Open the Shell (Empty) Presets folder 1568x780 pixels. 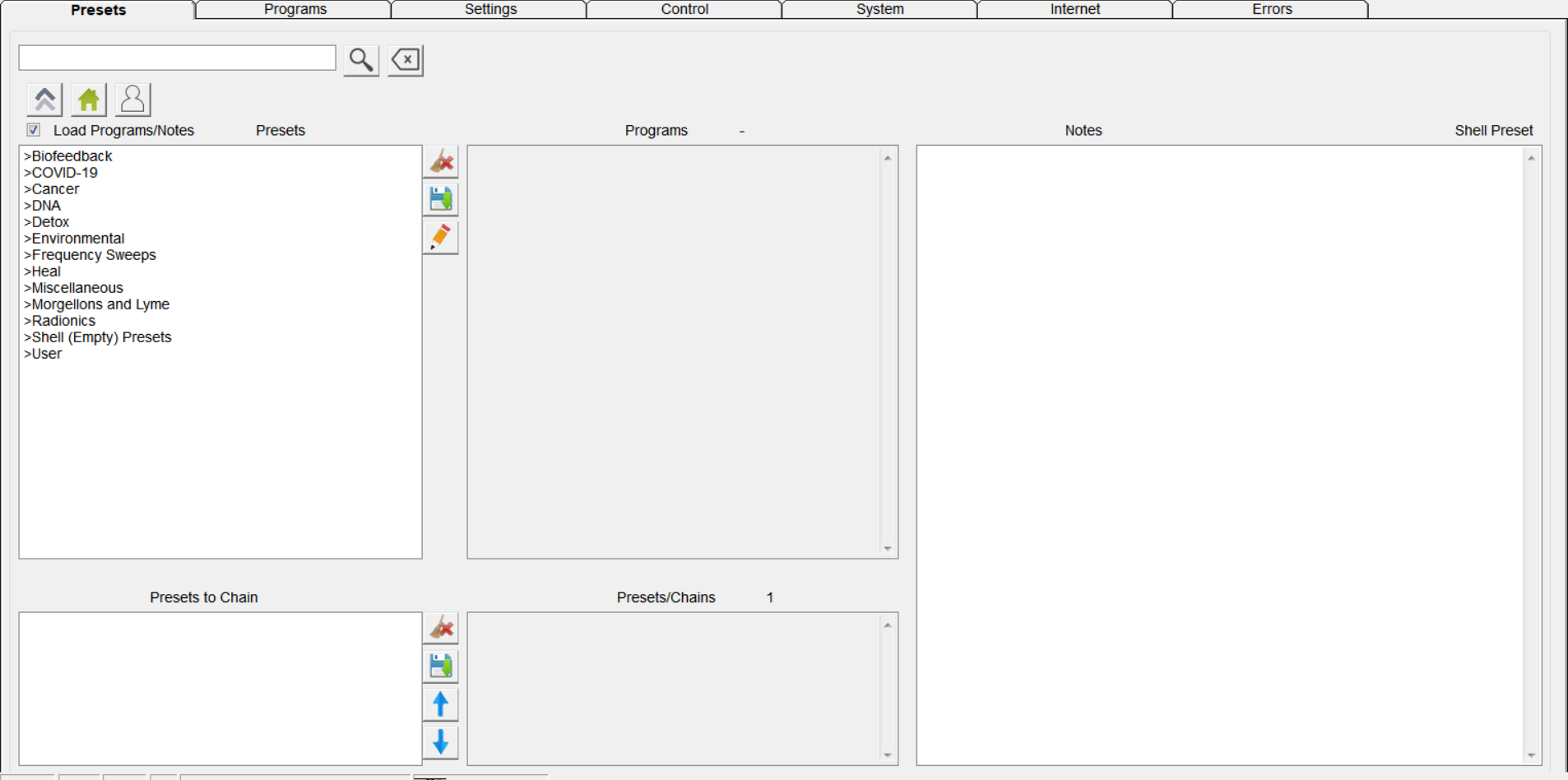point(100,337)
